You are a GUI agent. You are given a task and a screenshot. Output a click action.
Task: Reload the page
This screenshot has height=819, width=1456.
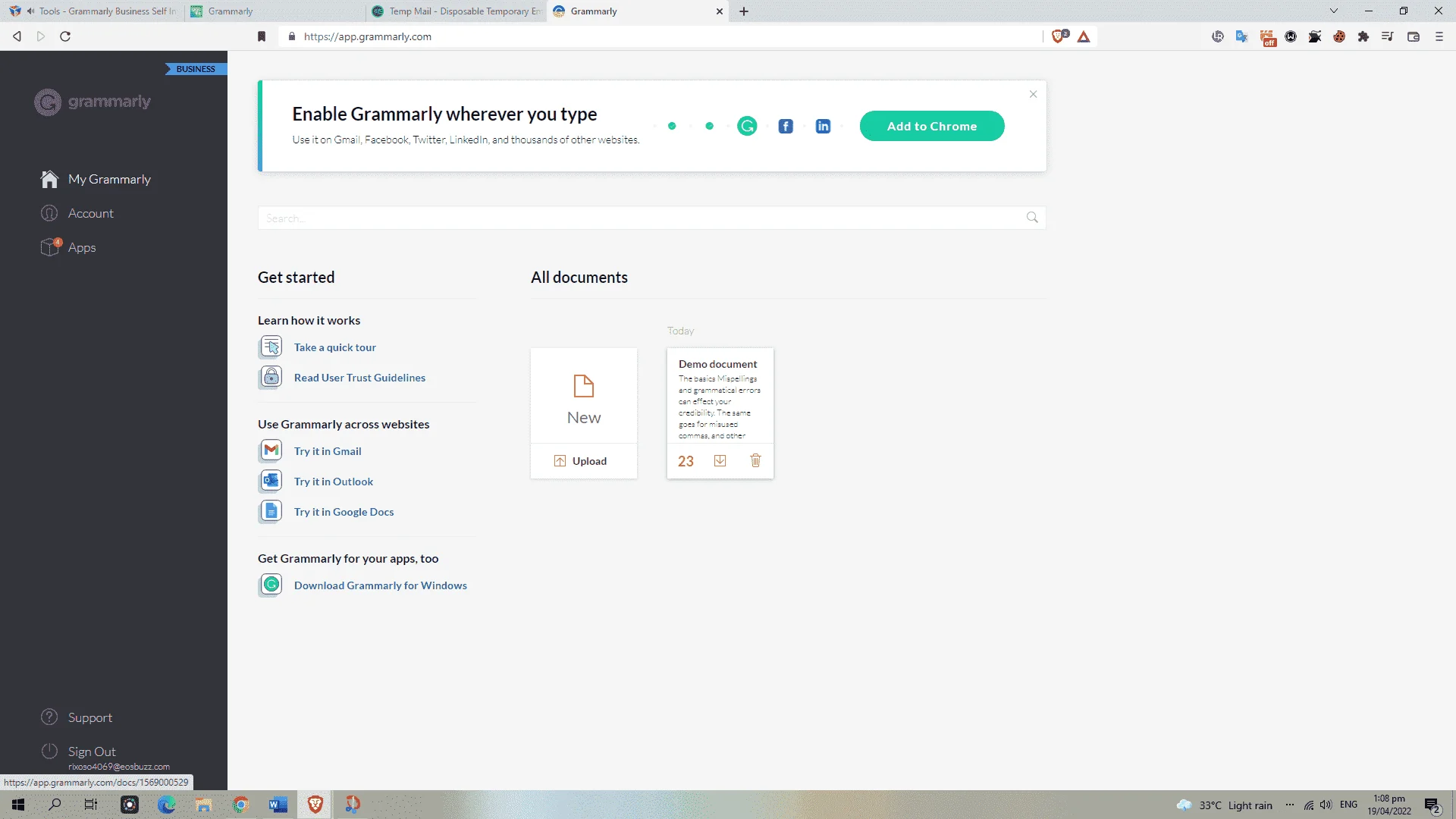coord(65,36)
